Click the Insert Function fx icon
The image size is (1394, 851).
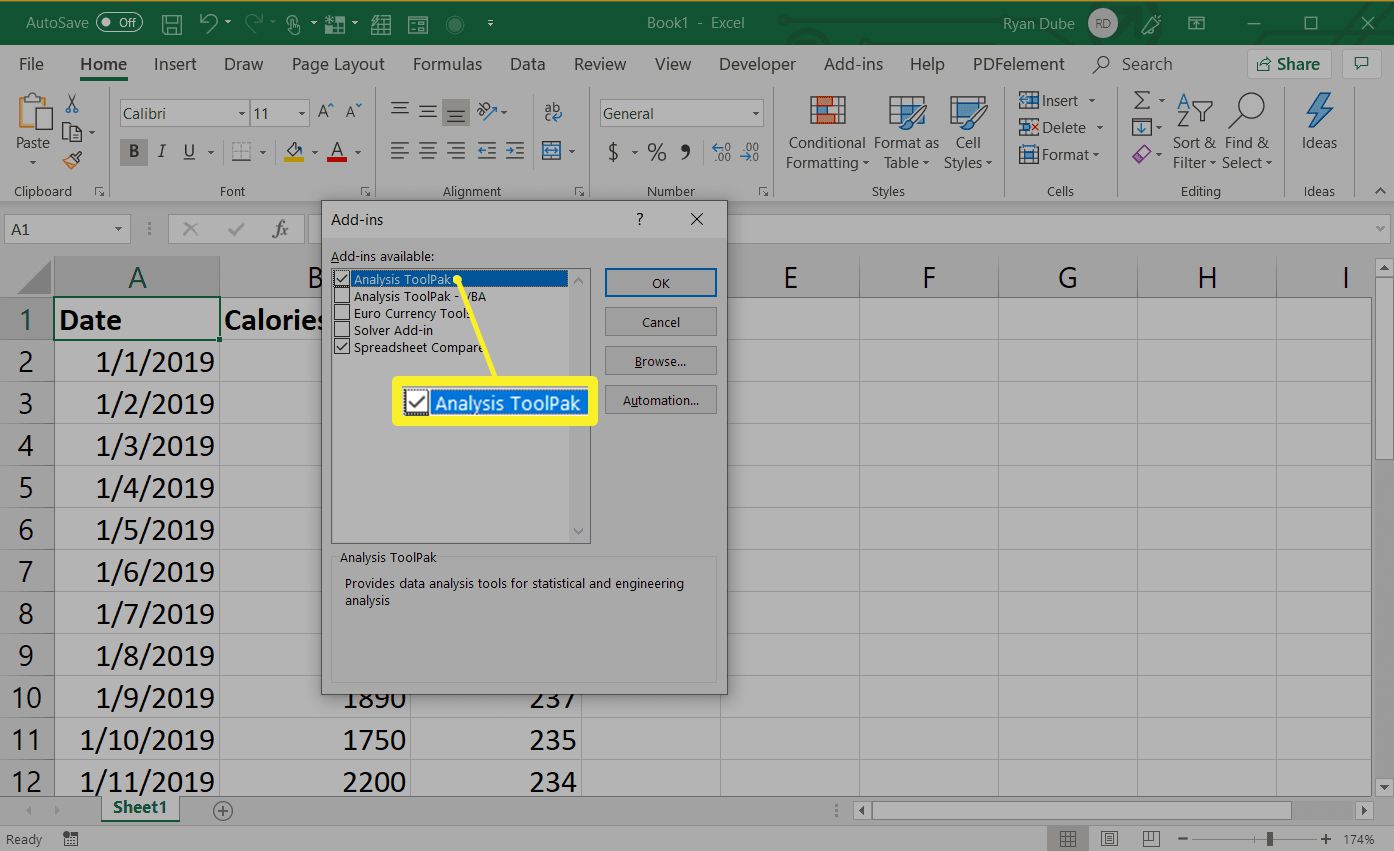pyautogui.click(x=281, y=229)
